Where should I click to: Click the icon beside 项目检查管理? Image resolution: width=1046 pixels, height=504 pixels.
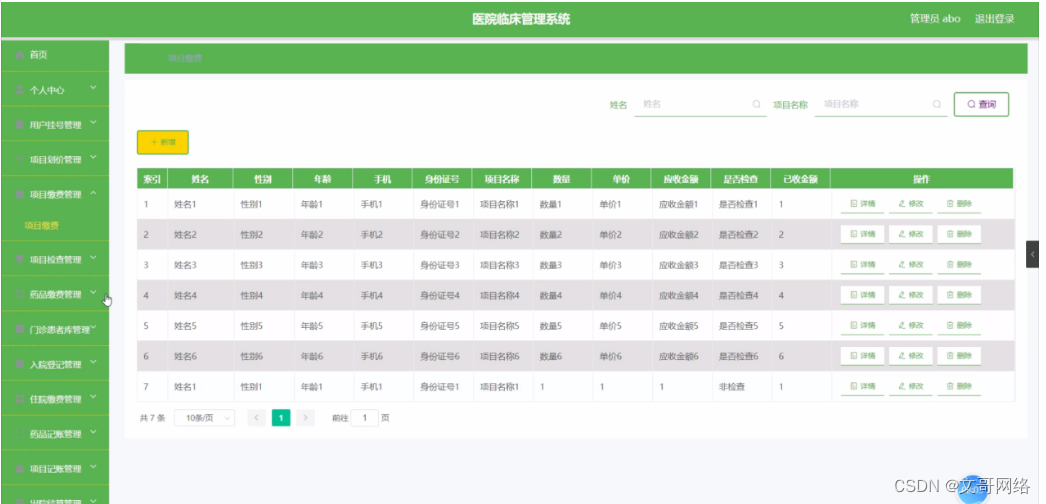point(20,259)
